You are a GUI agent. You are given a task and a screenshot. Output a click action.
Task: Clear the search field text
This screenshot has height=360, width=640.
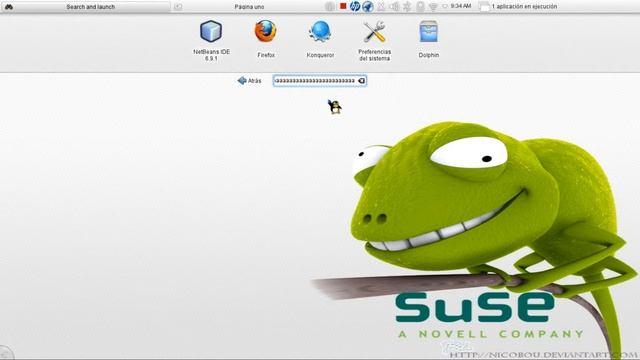point(361,81)
